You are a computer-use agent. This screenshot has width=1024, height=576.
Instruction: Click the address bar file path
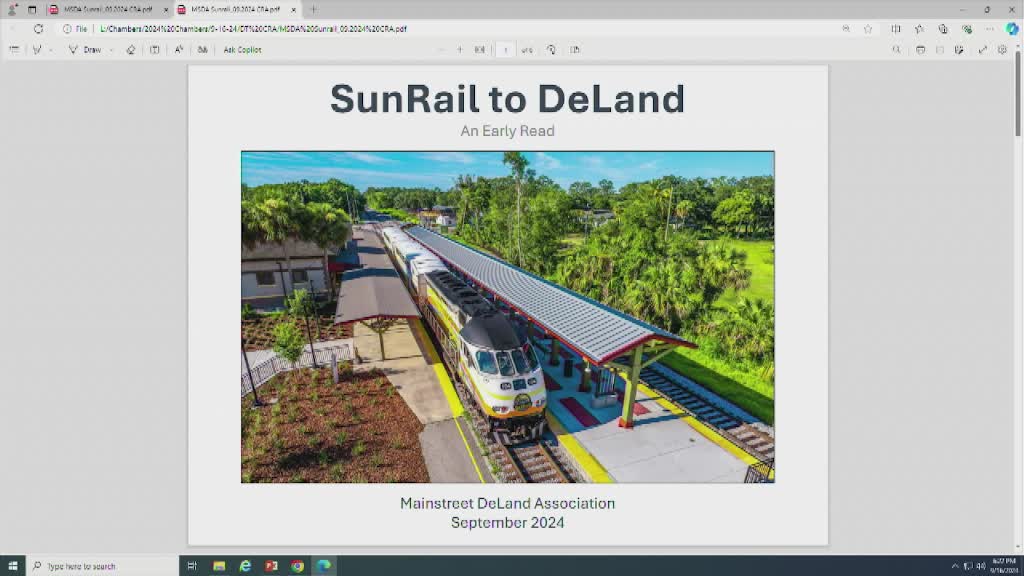(253, 29)
